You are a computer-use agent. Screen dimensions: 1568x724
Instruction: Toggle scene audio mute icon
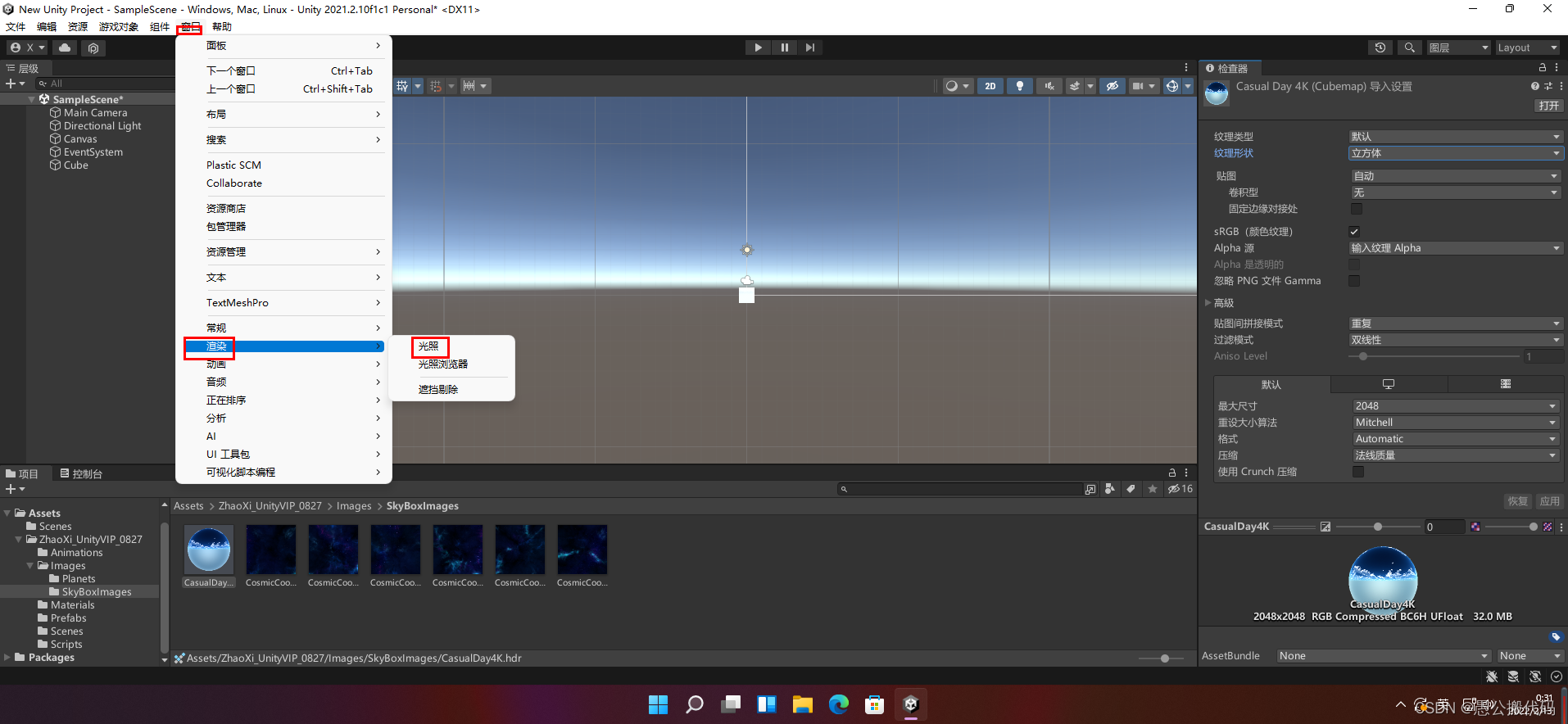pos(1049,86)
